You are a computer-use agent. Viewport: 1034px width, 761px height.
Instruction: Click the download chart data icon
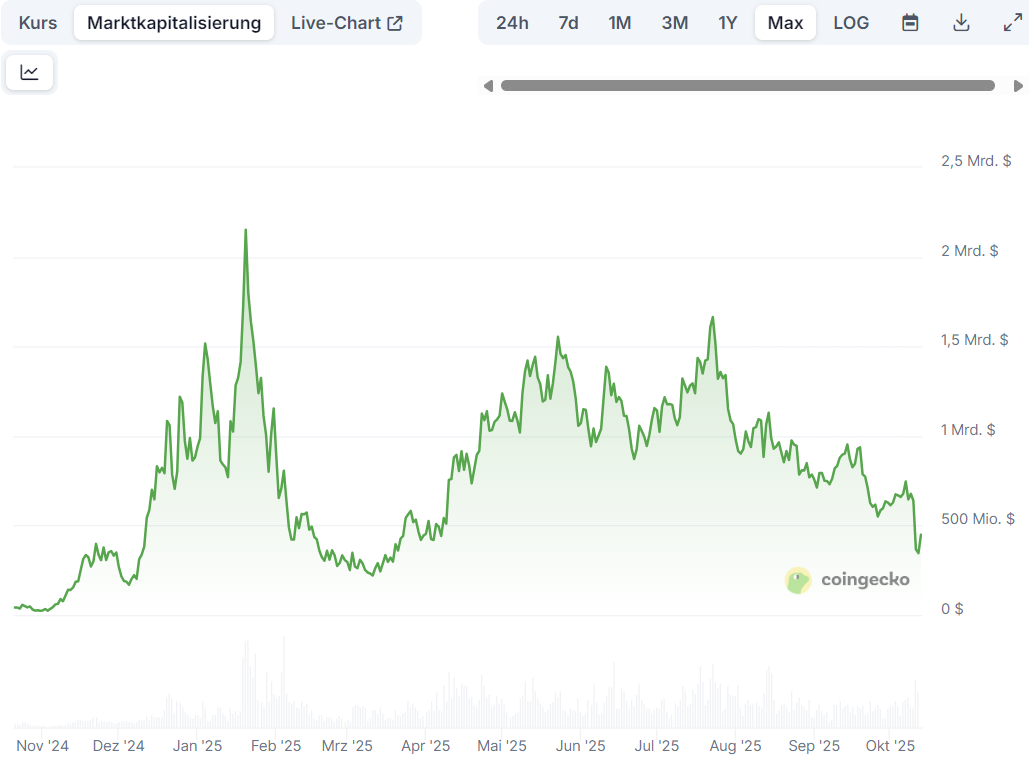point(961,23)
